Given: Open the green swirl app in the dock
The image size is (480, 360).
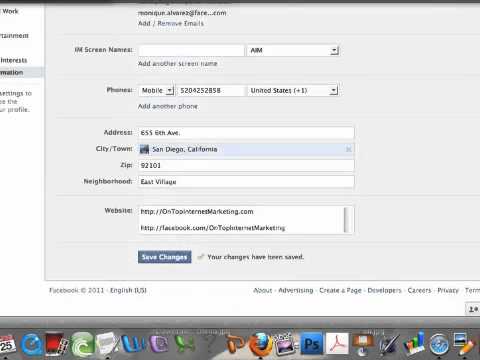Looking at the screenshot, I should 82,344.
